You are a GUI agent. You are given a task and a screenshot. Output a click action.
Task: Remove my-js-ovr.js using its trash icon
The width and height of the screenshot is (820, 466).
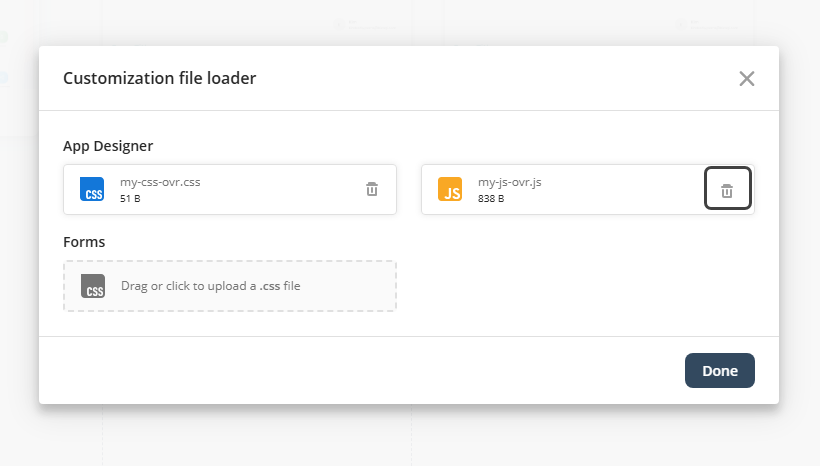(727, 190)
